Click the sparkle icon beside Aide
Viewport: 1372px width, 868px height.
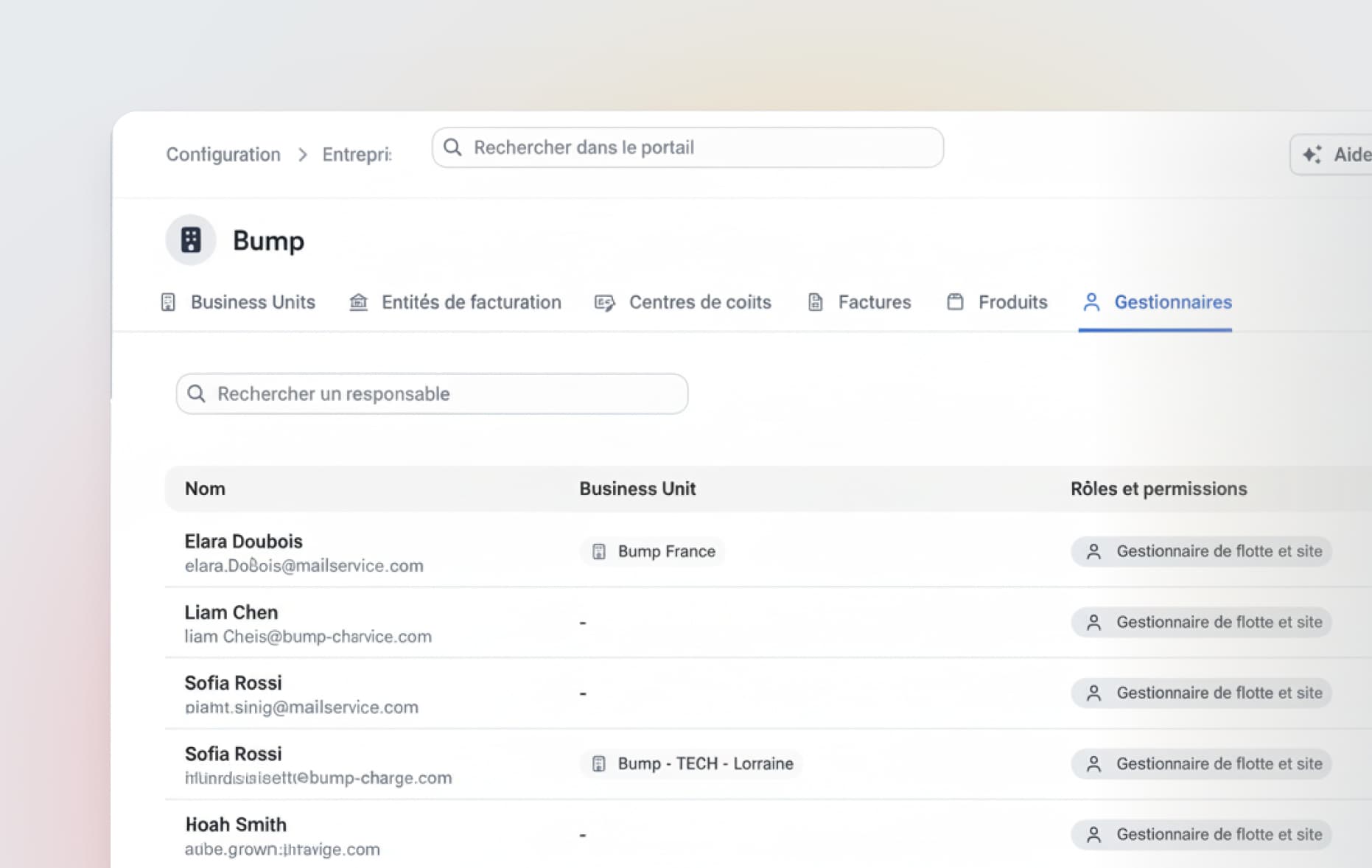(x=1312, y=155)
